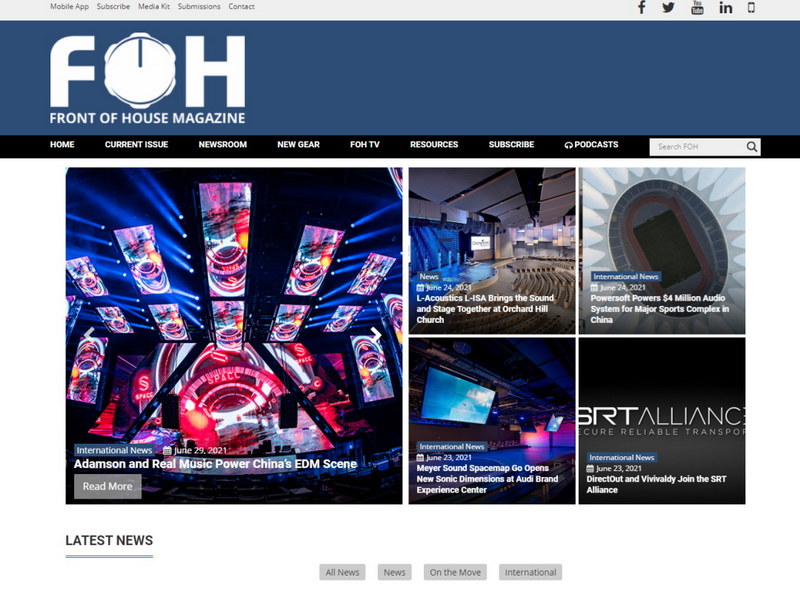Click the June 24, 2021 date on L-Acoustics card
Screen dimensions: 800x612
click(x=448, y=288)
